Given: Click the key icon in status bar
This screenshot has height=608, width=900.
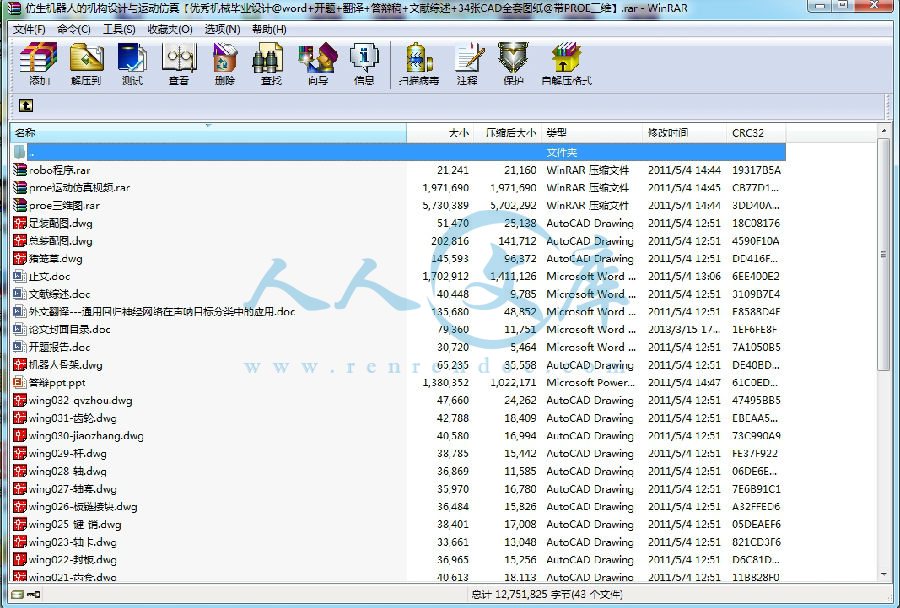Looking at the screenshot, I should tap(33, 594).
